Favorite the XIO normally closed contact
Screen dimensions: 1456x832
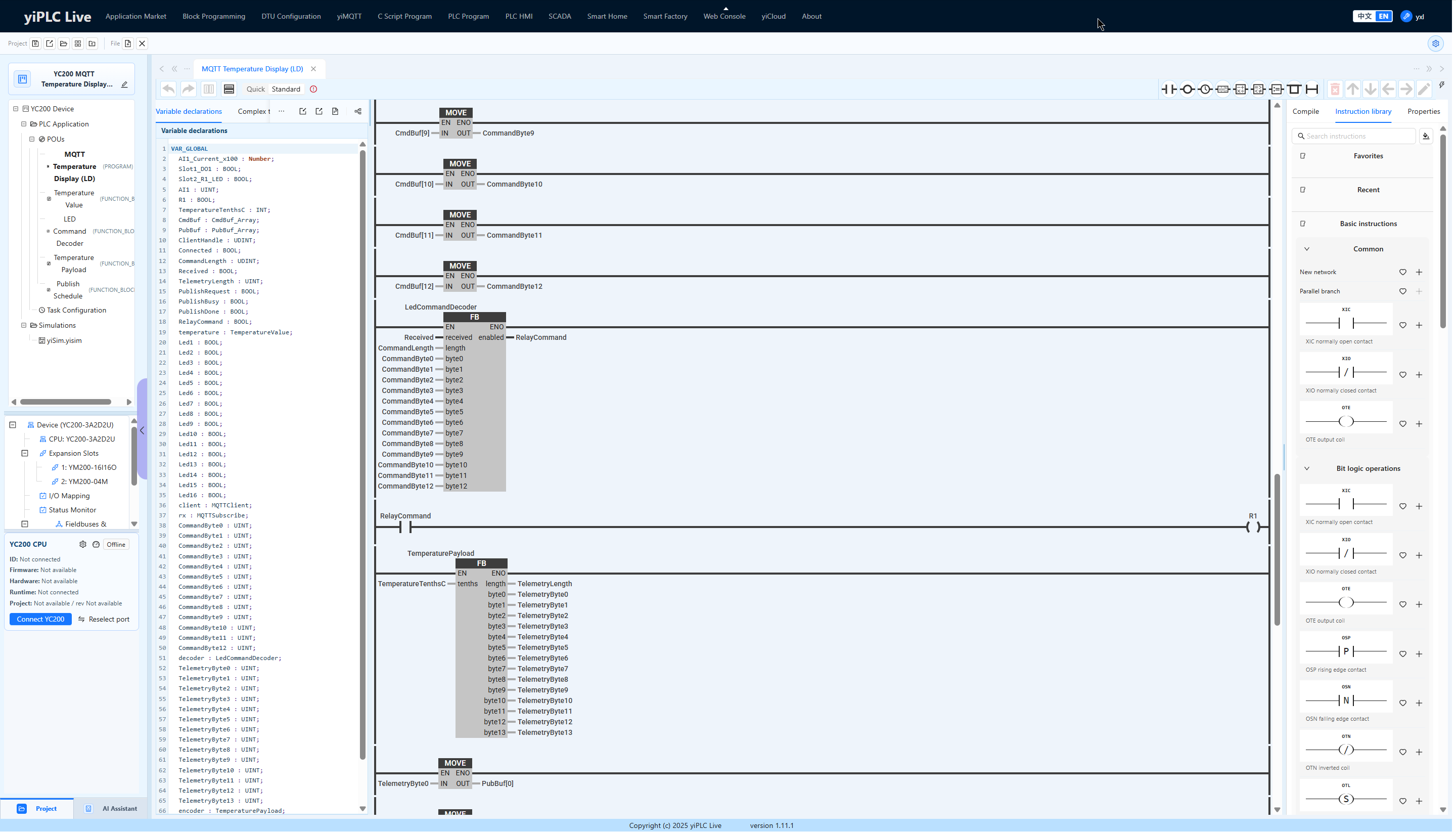1403,375
